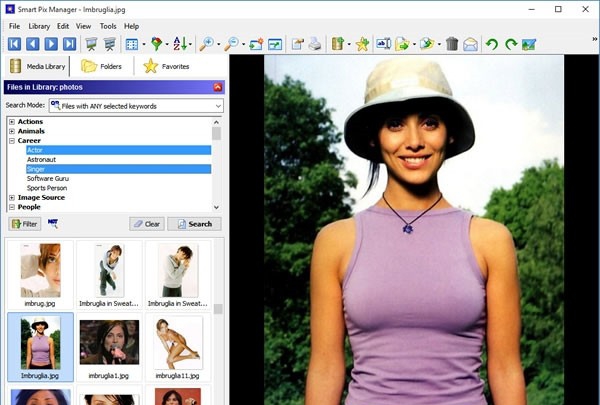
Task: Select the Software Guru keyword
Action: (48, 178)
